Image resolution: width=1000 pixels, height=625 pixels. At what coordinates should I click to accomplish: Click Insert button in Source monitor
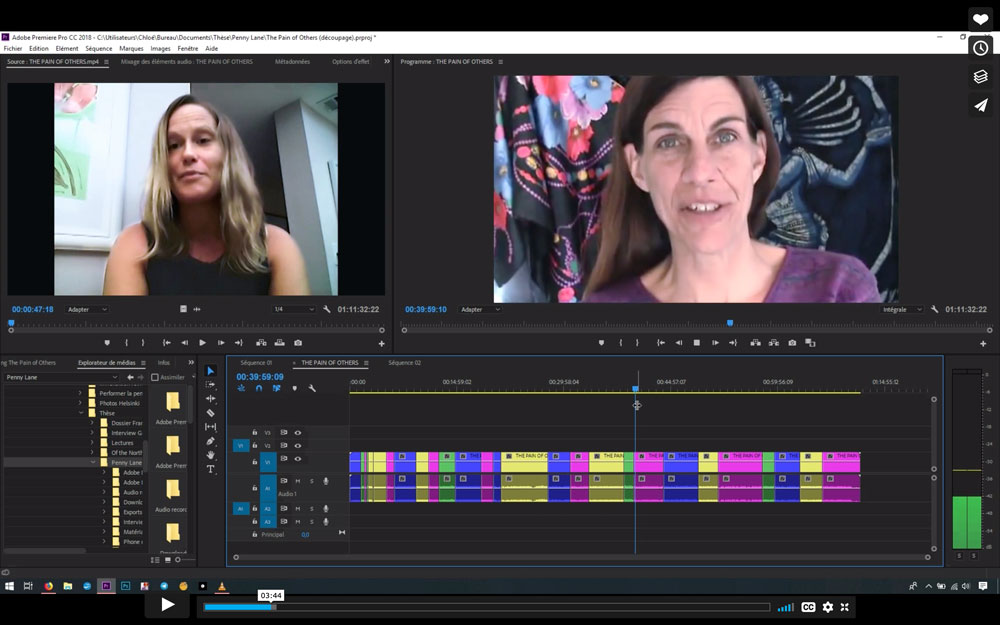point(261,343)
